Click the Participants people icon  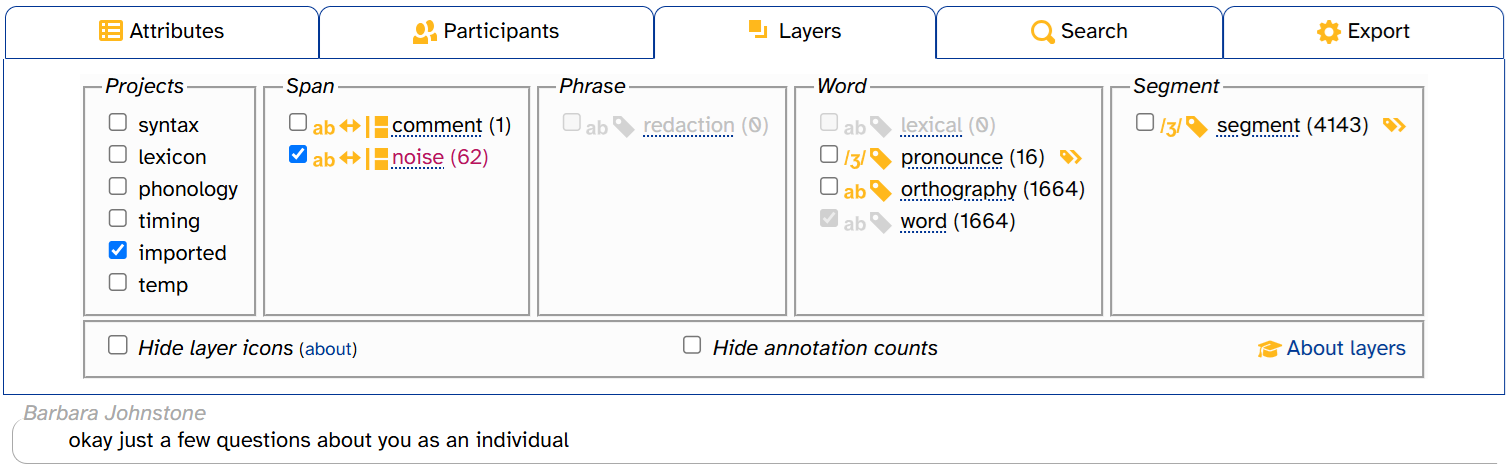point(425,32)
